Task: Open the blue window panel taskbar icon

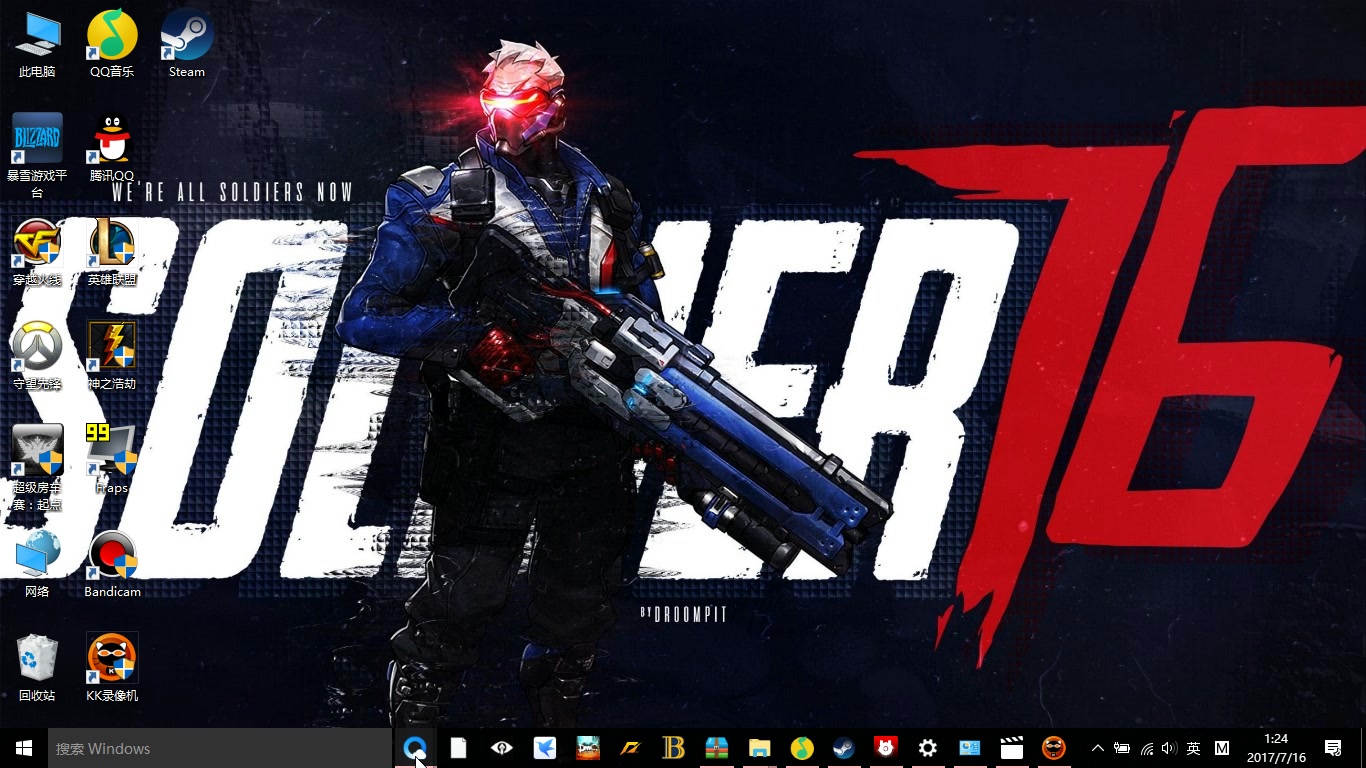Action: coord(969,748)
